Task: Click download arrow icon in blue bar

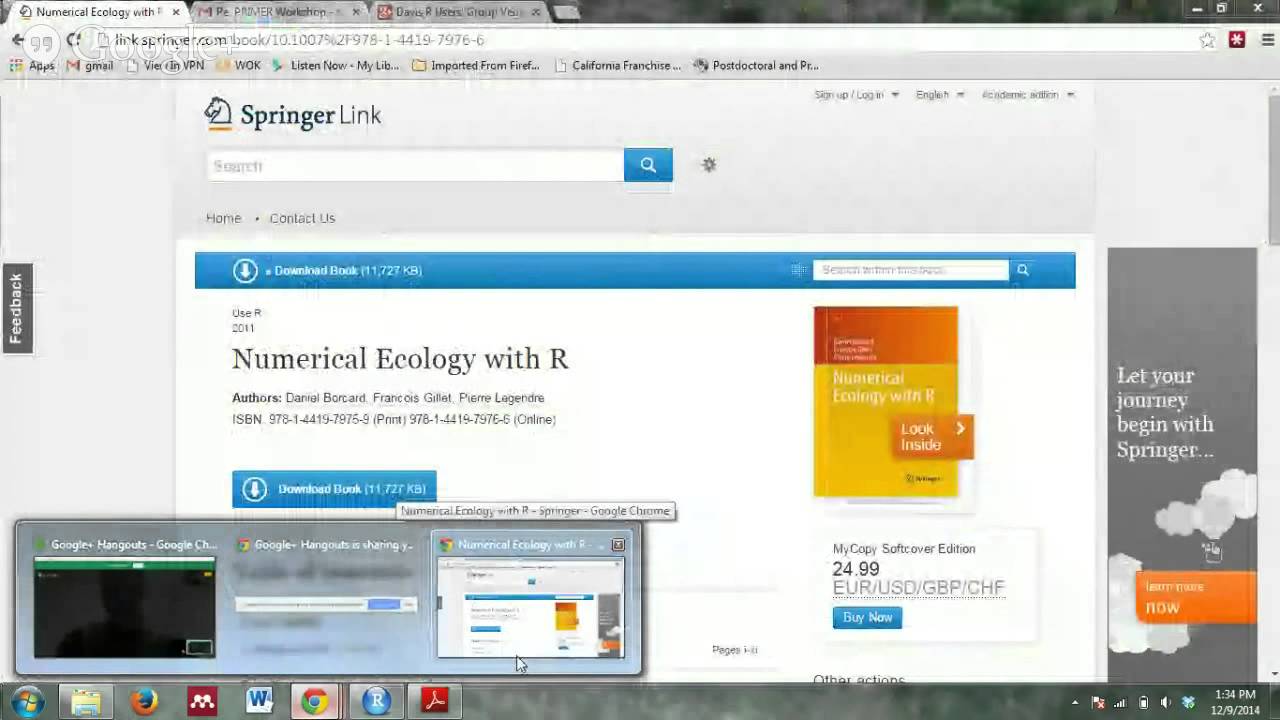Action: pos(245,270)
